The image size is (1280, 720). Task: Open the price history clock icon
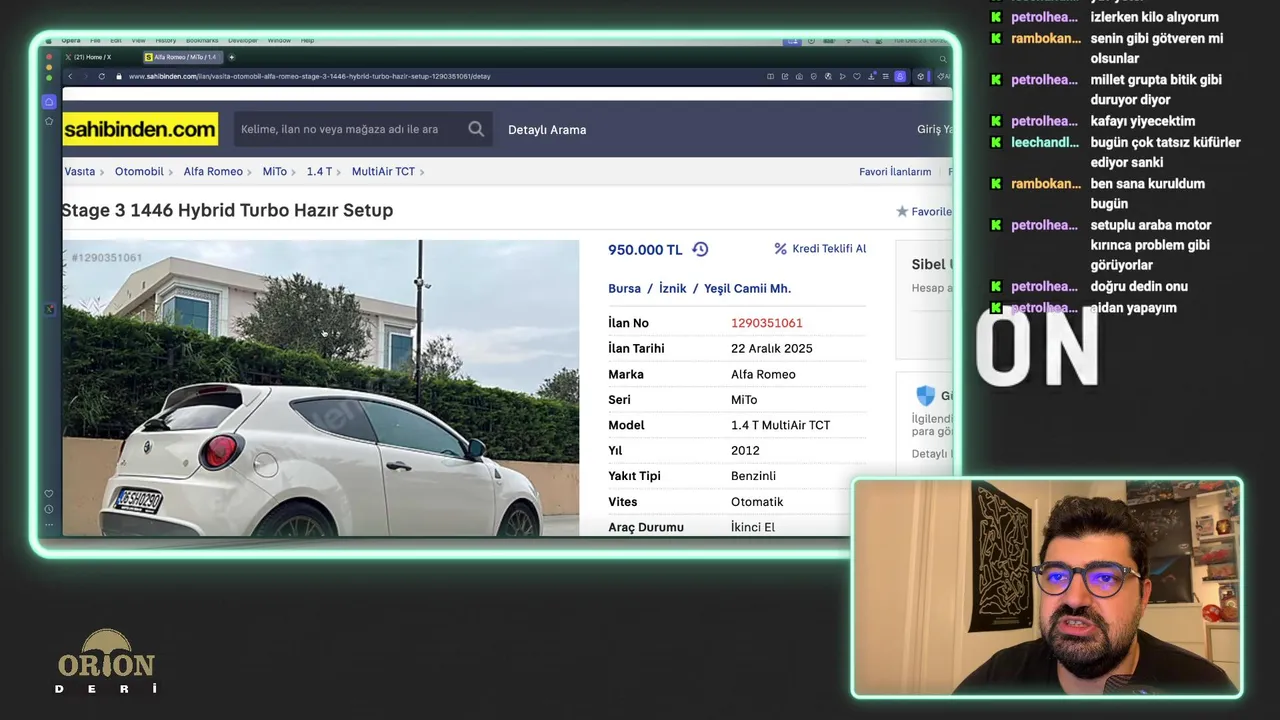point(700,249)
